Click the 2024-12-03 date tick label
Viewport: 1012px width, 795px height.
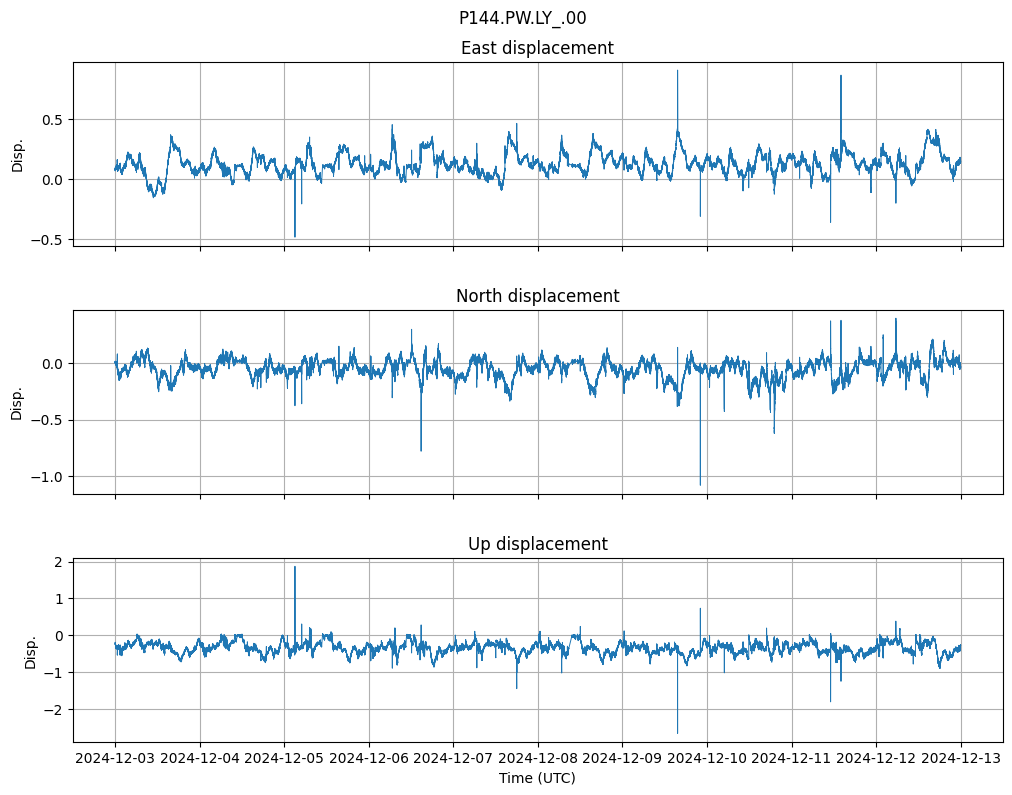(x=115, y=759)
